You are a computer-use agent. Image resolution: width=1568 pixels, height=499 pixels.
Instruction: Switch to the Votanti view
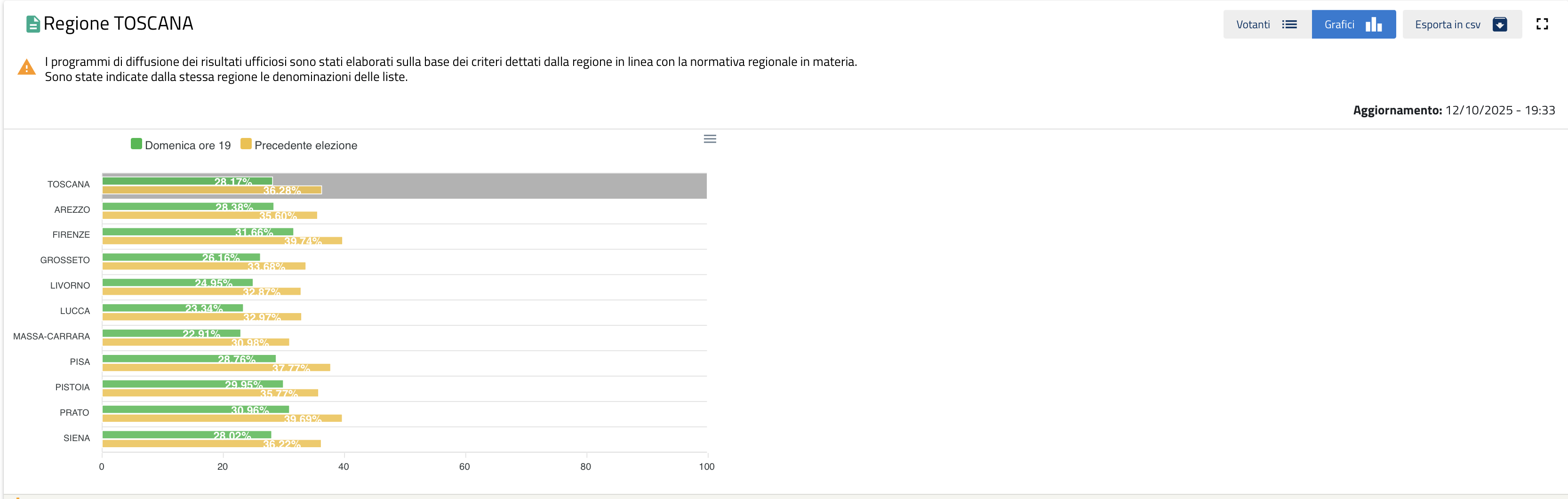click(x=1267, y=24)
